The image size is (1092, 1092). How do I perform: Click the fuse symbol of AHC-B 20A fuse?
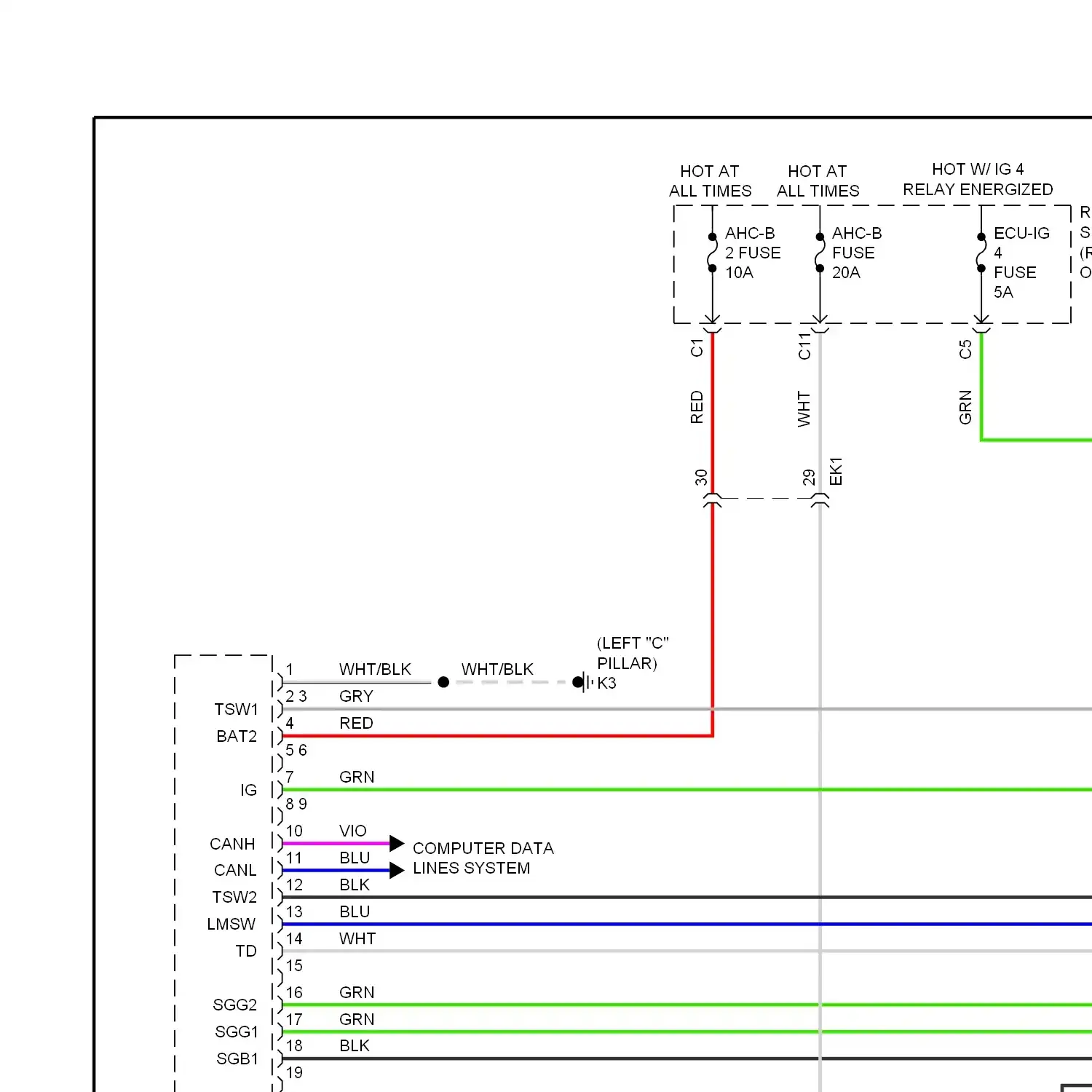click(820, 253)
